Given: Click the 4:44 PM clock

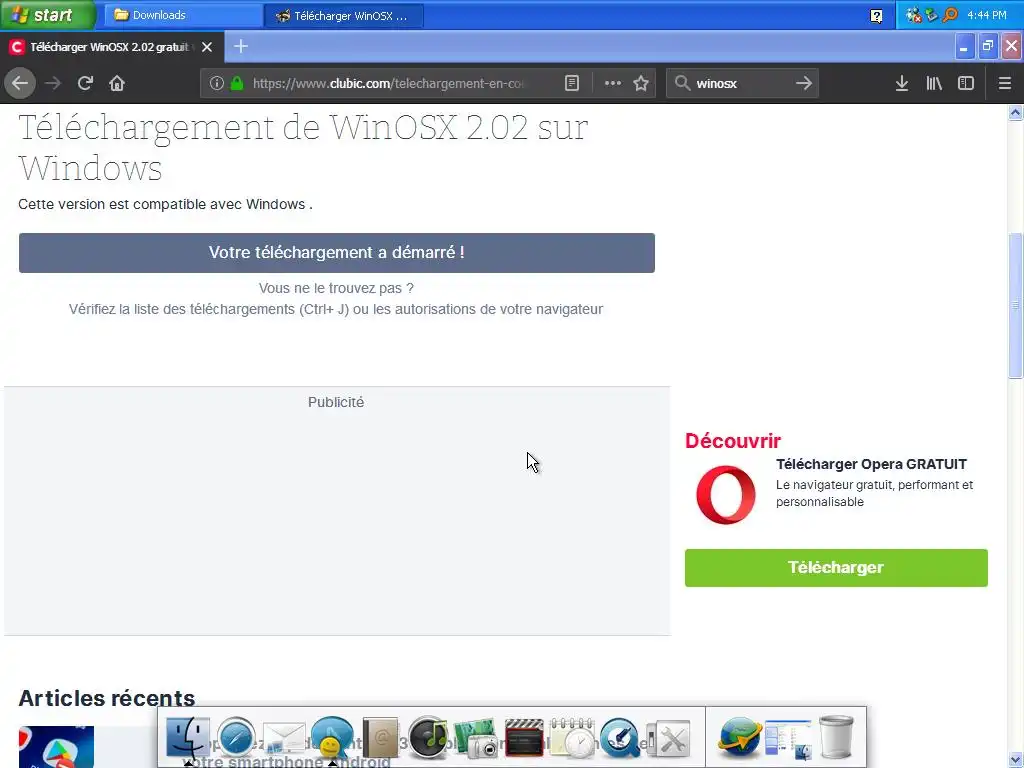Looking at the screenshot, I should point(987,15).
